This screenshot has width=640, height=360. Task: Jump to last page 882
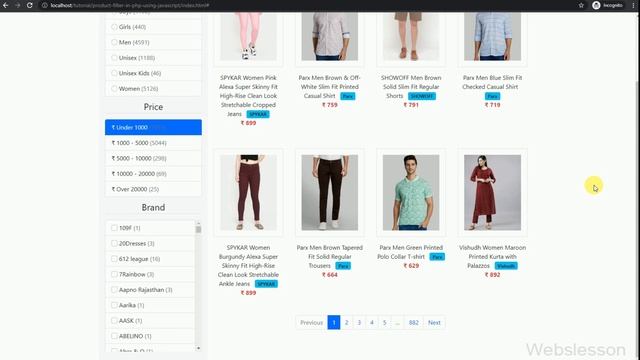413,323
